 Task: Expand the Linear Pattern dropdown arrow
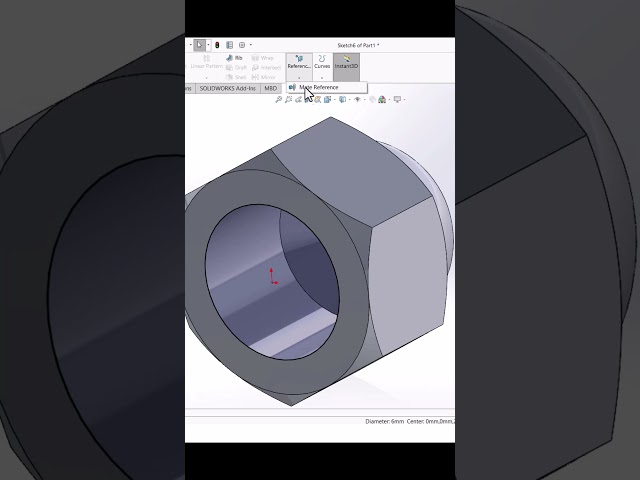pos(207,78)
